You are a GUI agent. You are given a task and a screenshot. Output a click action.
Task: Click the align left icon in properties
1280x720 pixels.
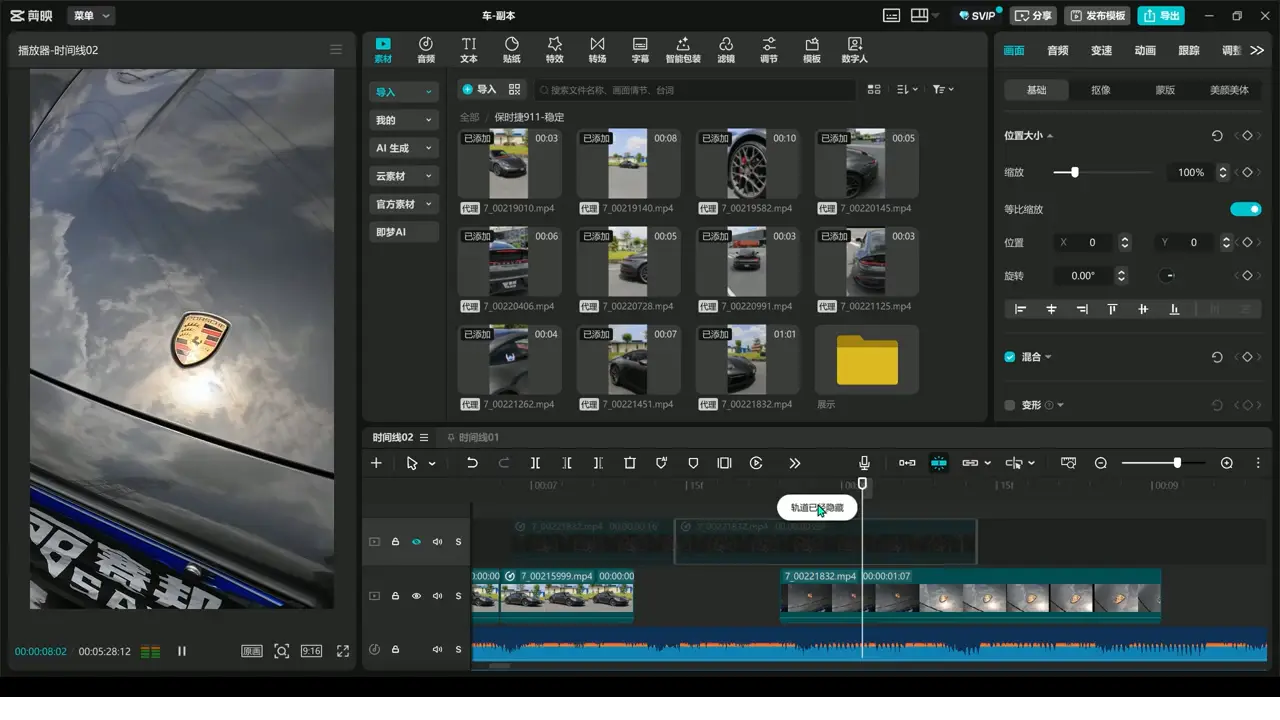1021,310
